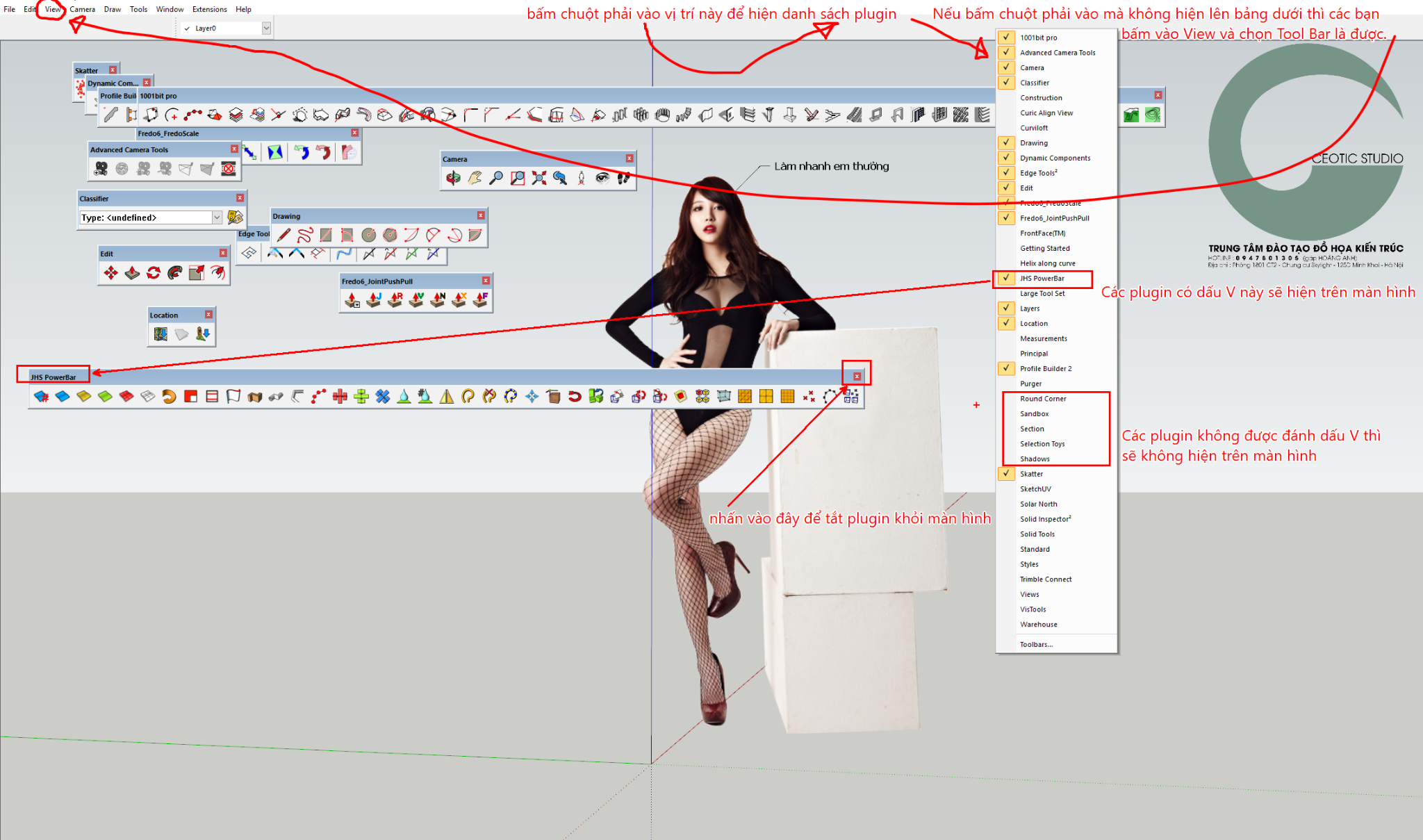The height and width of the screenshot is (840, 1423).
Task: Open the Help menu
Action: [243, 9]
